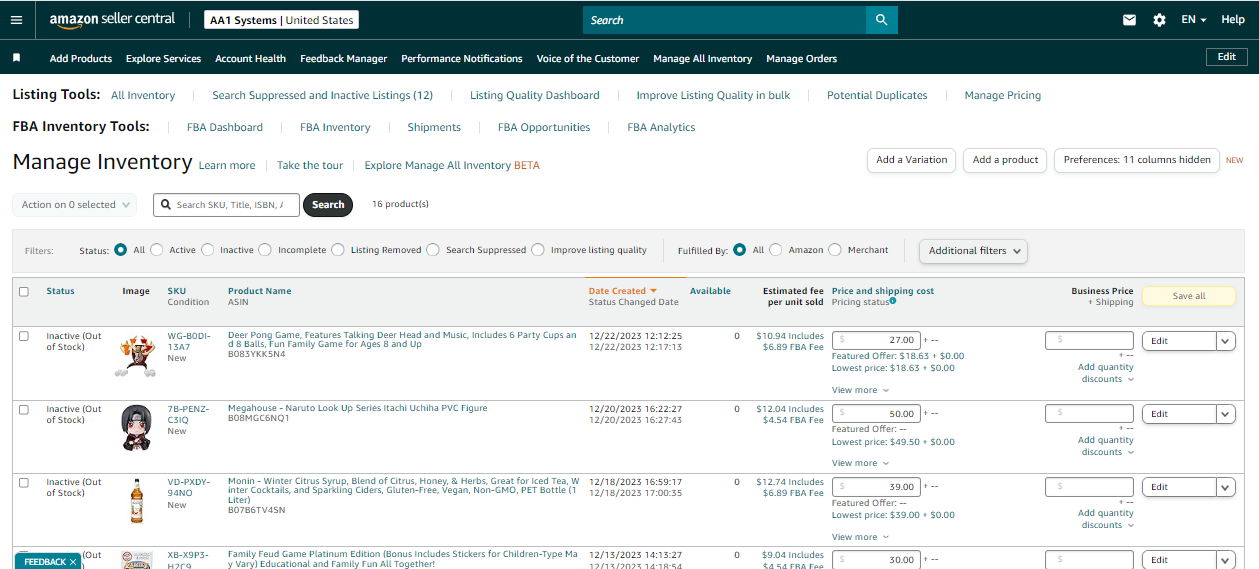Open Voice of the Customer
The height and width of the screenshot is (569, 1259).
[x=588, y=59]
